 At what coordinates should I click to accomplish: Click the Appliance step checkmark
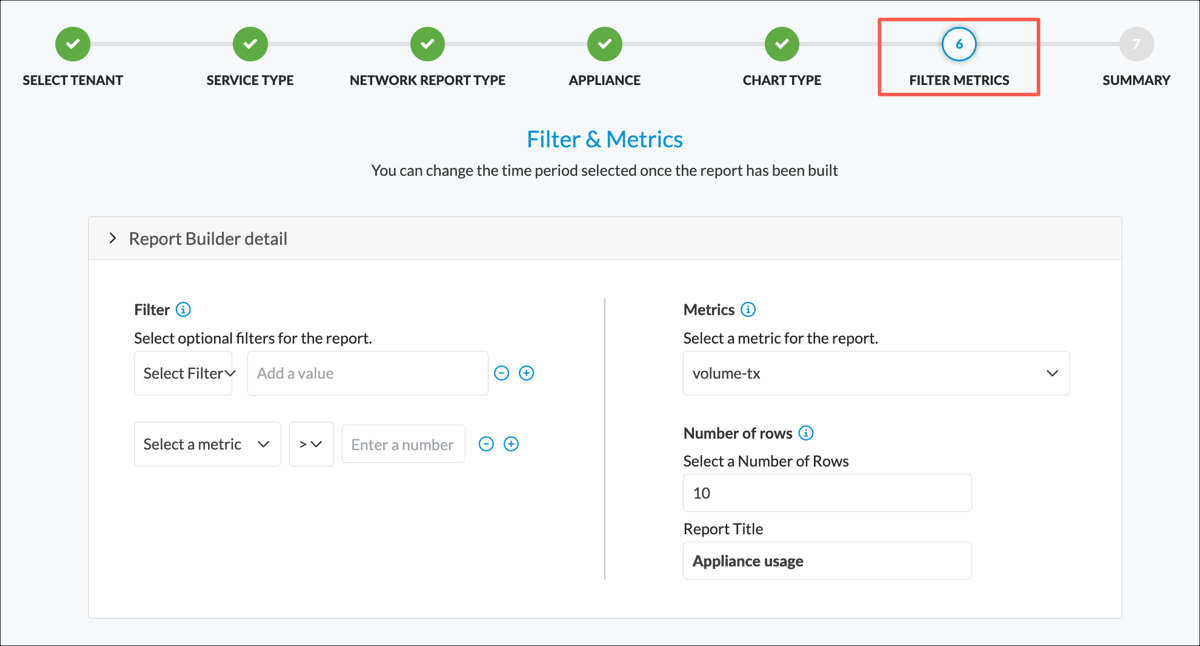pyautogui.click(x=604, y=43)
